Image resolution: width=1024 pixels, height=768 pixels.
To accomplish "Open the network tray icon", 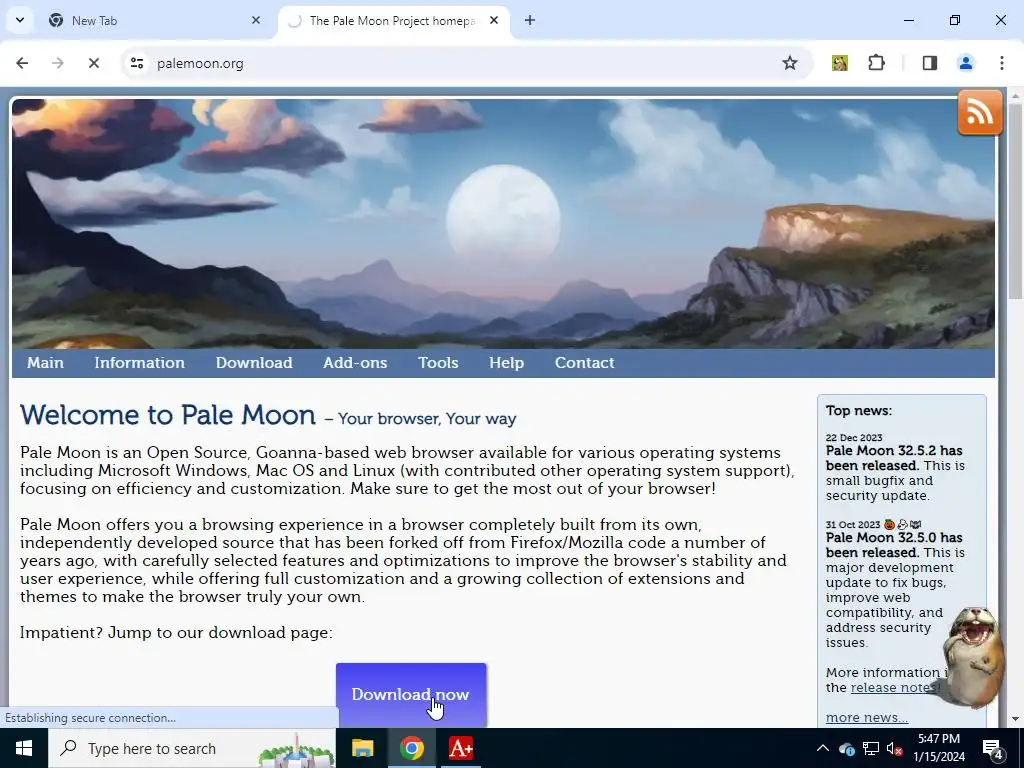I will (x=871, y=748).
